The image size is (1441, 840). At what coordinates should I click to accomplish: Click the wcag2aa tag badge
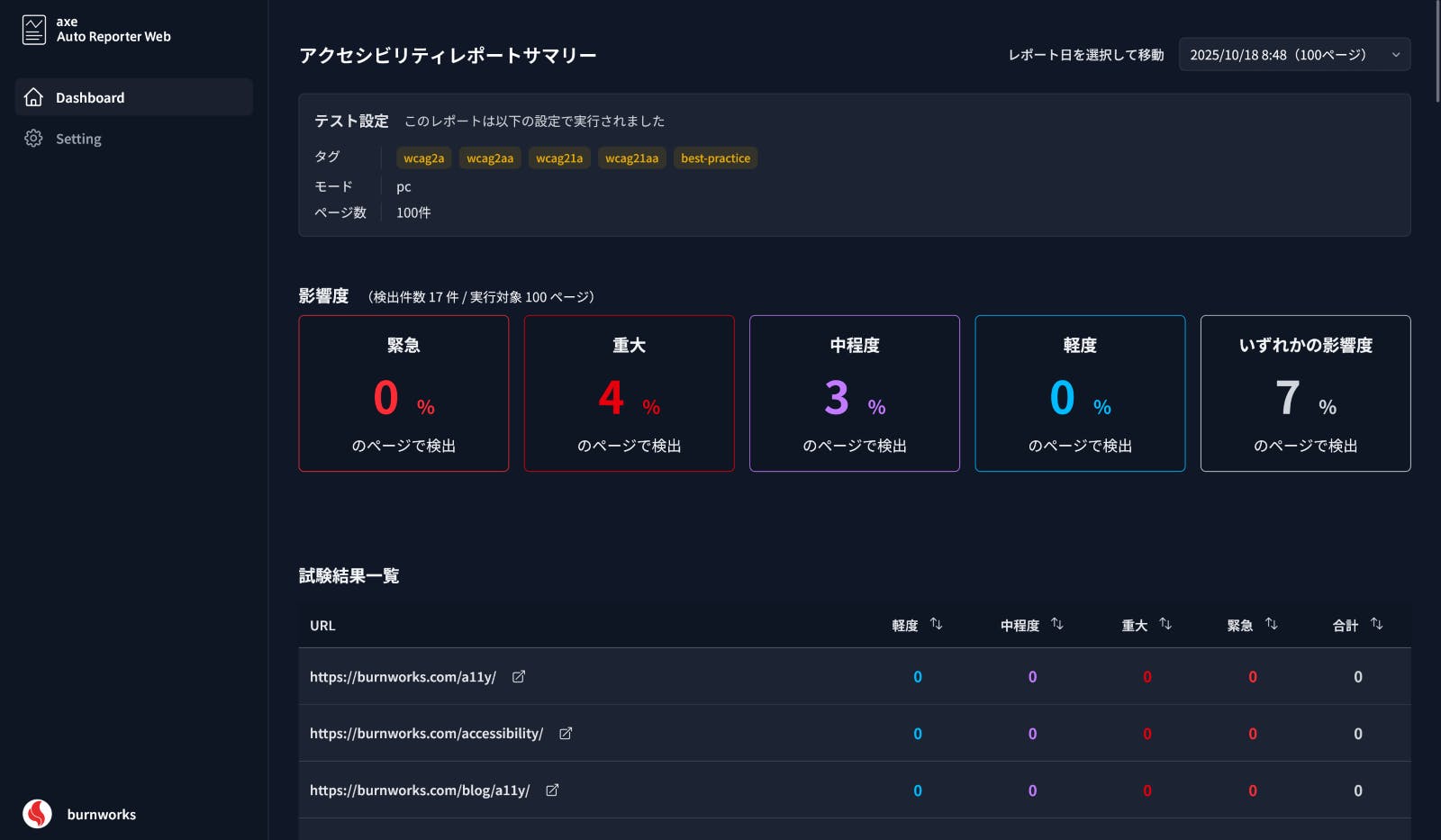click(490, 158)
